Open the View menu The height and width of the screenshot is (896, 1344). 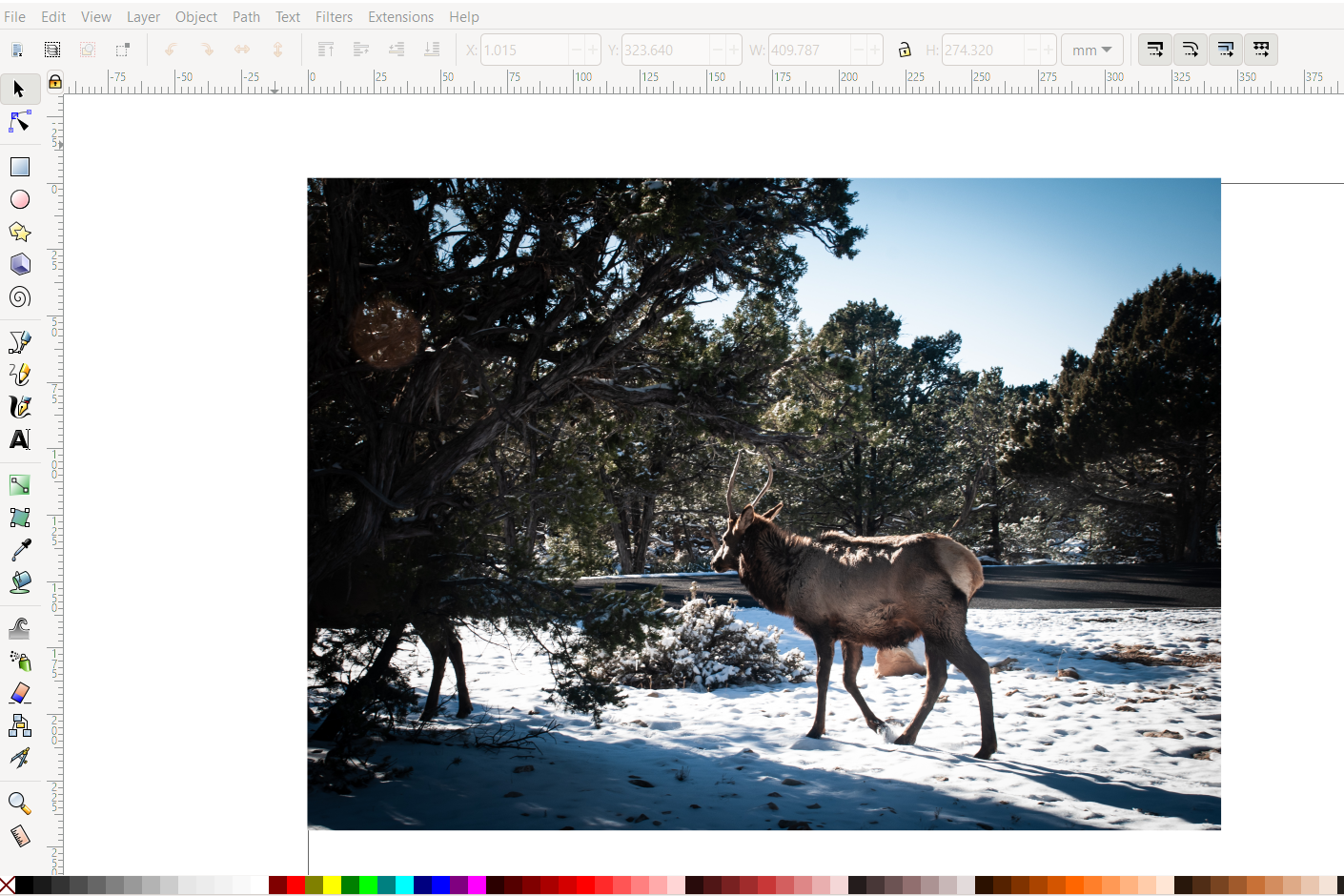click(96, 16)
